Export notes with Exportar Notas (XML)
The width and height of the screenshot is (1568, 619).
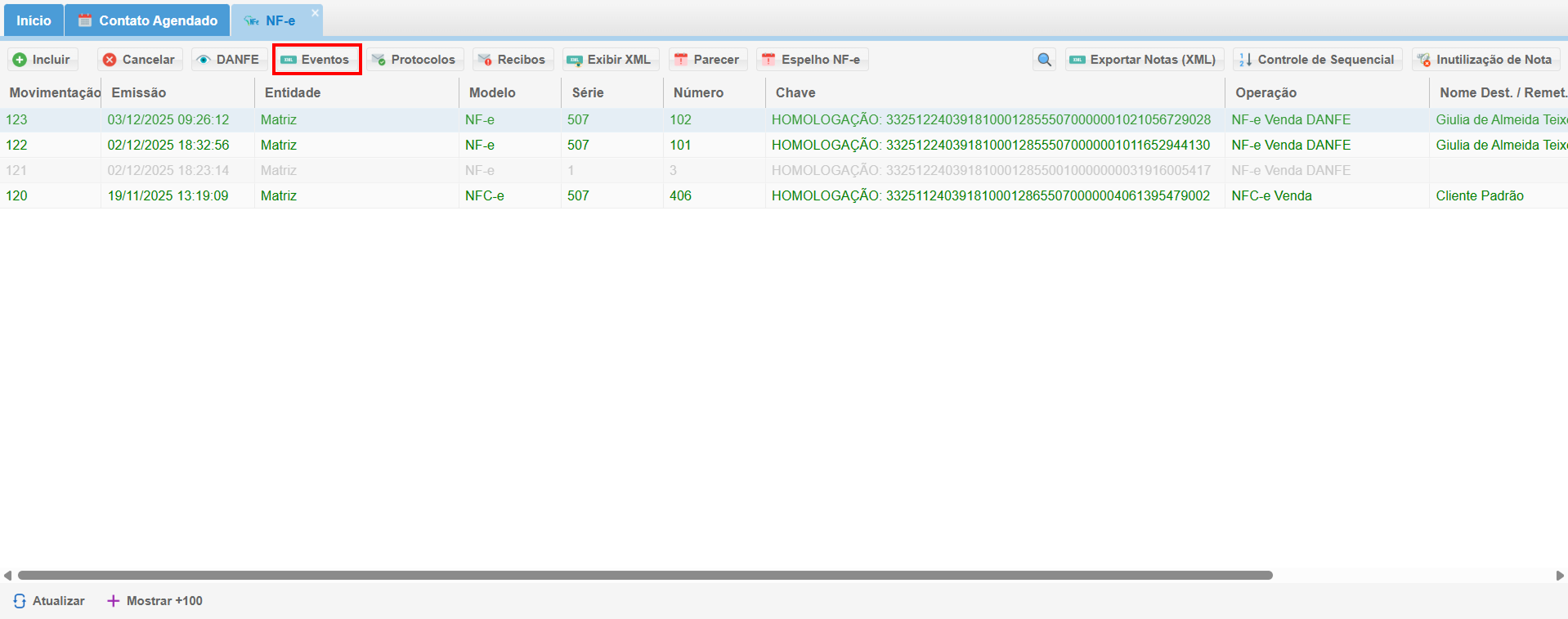pyautogui.click(x=1144, y=60)
